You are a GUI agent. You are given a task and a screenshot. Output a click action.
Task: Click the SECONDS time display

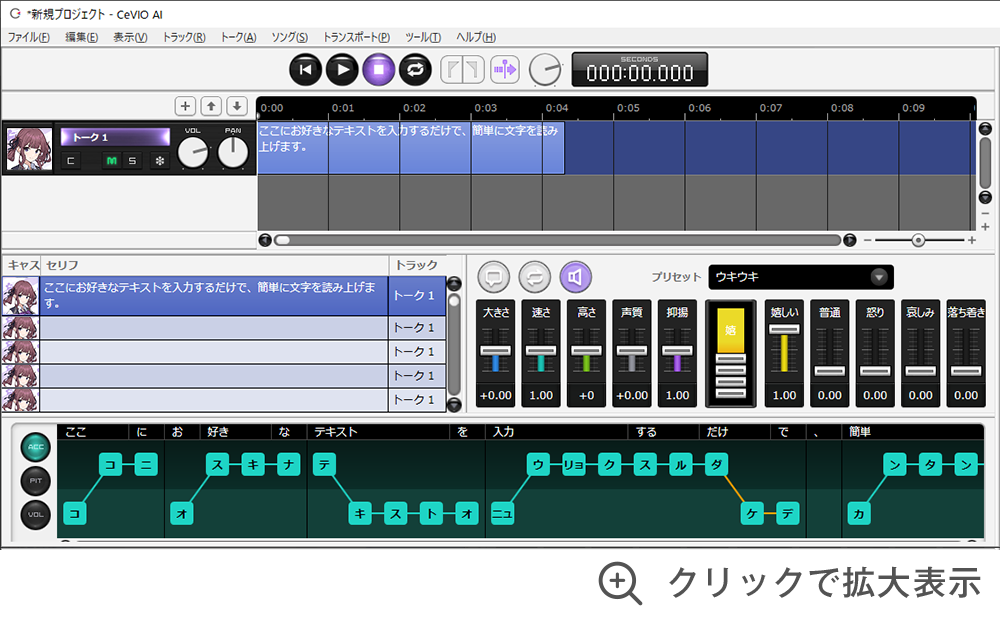tap(640, 70)
